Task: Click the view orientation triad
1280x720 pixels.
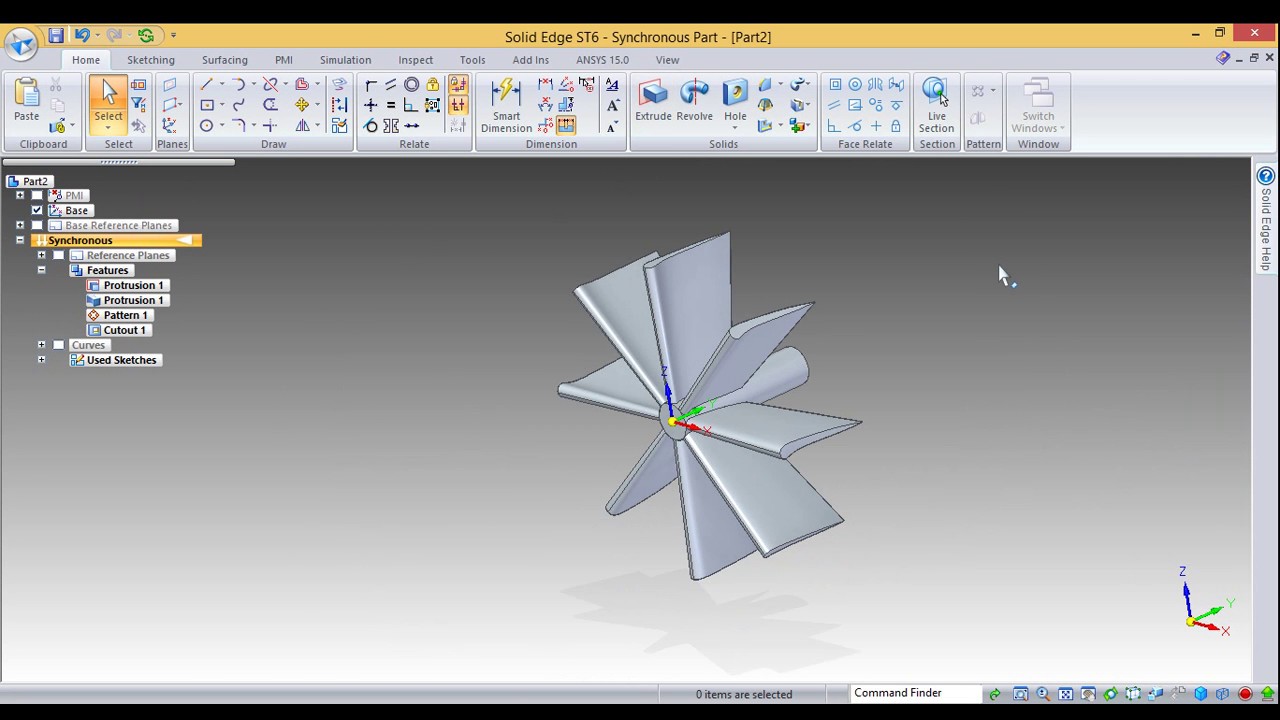Action: point(1207,601)
